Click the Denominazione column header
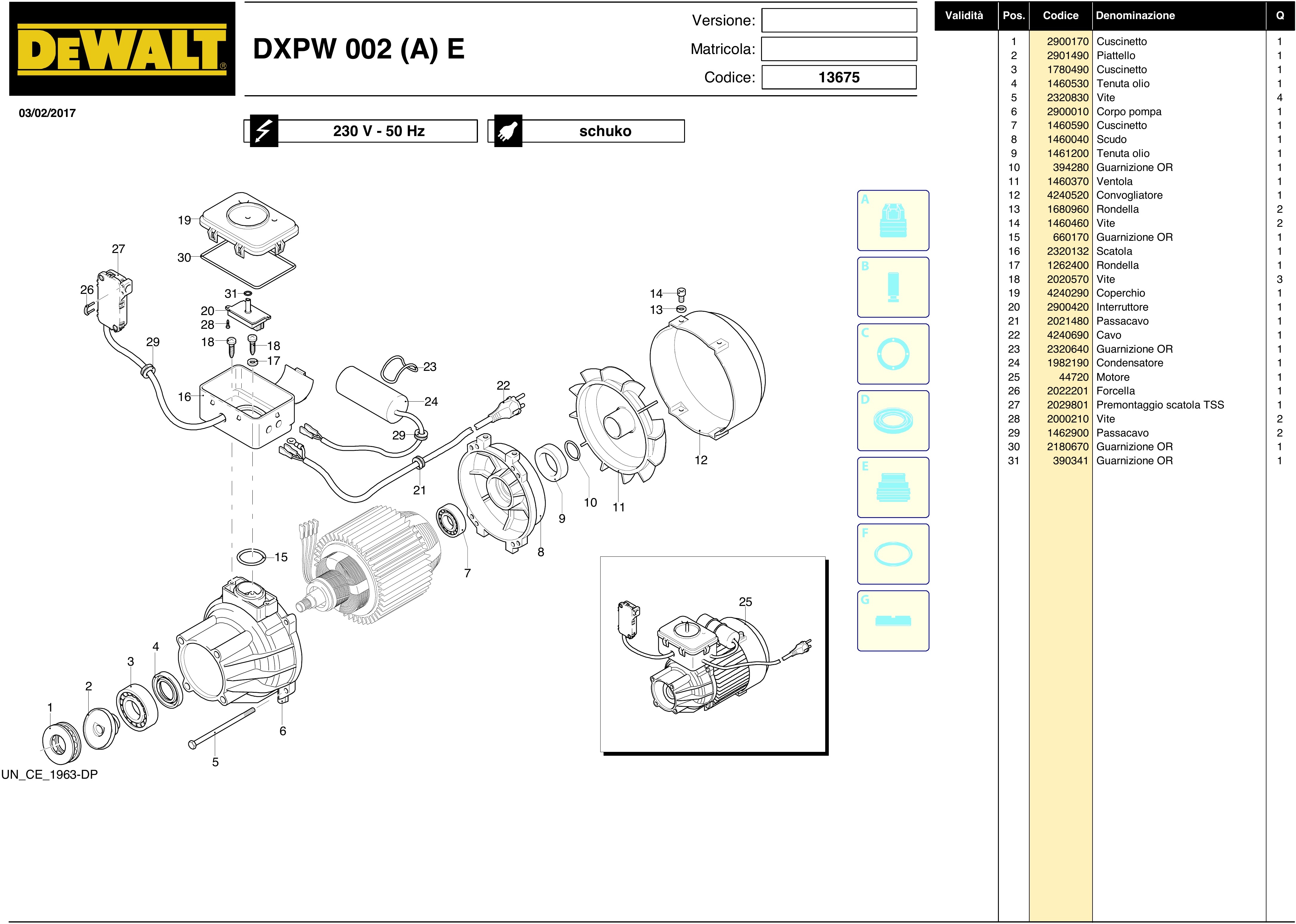 [x=1135, y=16]
